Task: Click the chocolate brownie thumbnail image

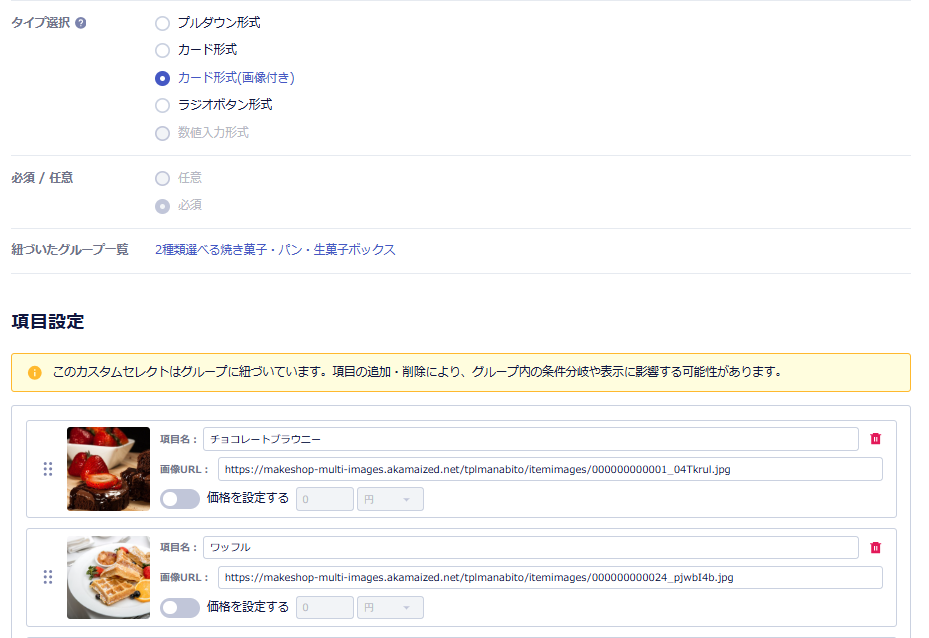Action: point(108,469)
